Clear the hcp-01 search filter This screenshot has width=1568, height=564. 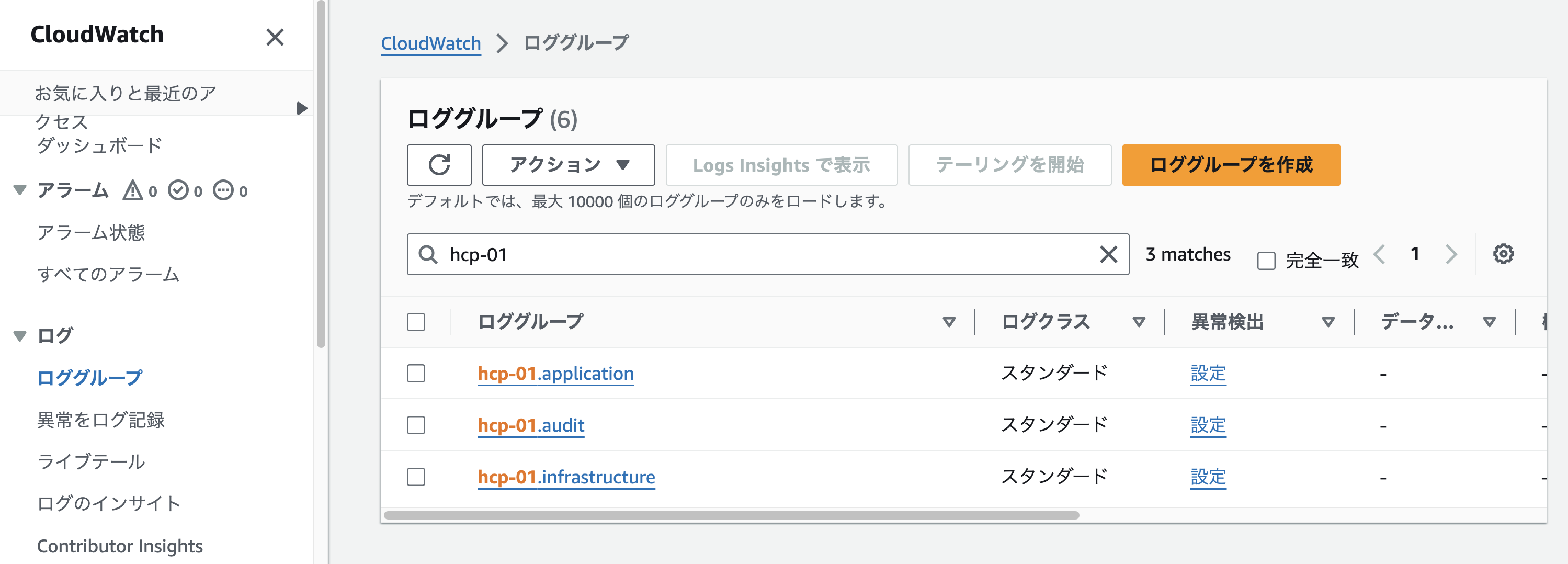click(1108, 254)
